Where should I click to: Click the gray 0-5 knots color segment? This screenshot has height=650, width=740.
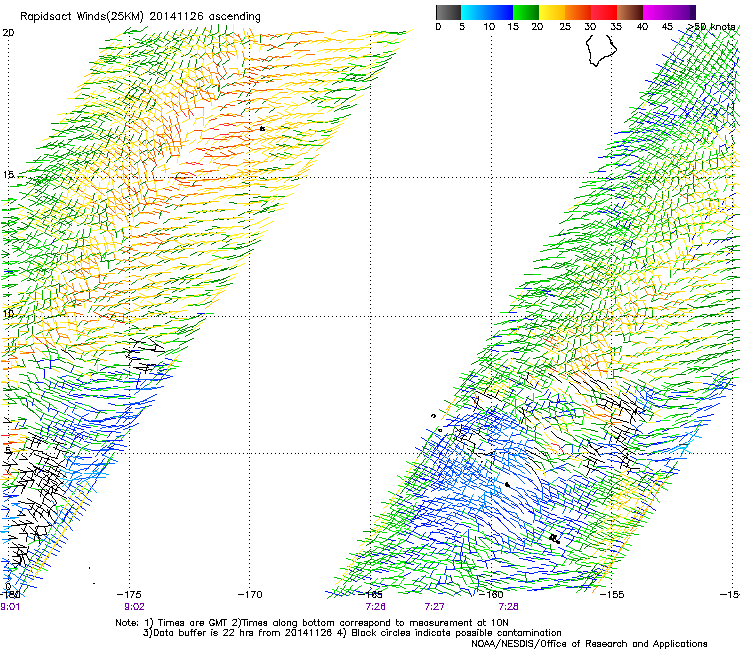pyautogui.click(x=448, y=12)
